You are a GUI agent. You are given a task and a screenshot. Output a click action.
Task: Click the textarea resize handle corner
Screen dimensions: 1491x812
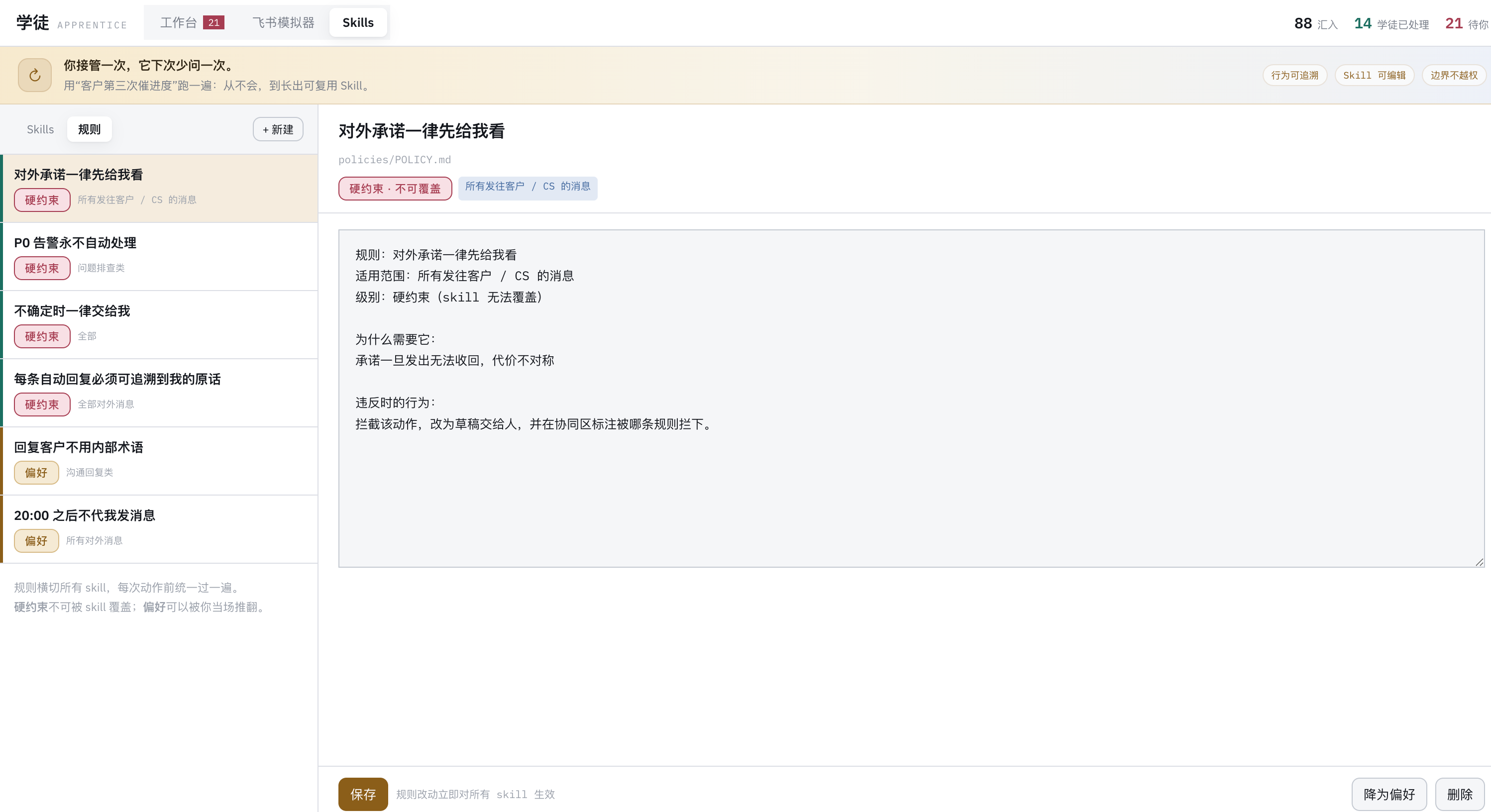[x=1480, y=562]
